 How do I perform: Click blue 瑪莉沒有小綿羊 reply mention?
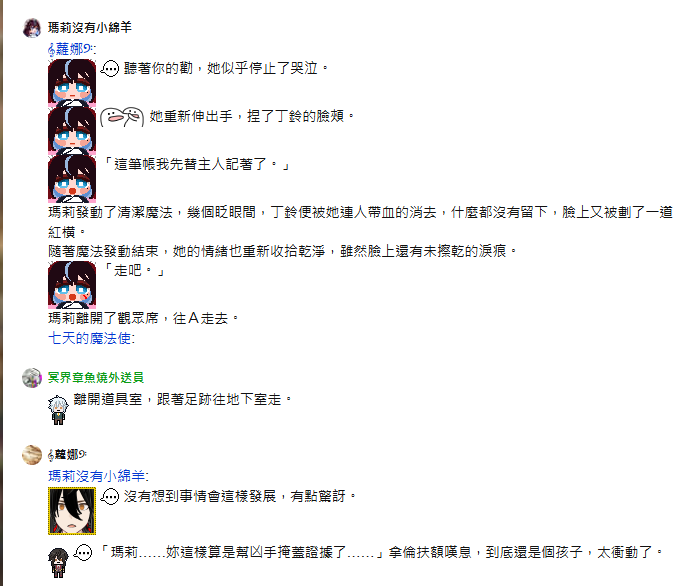pos(98,476)
